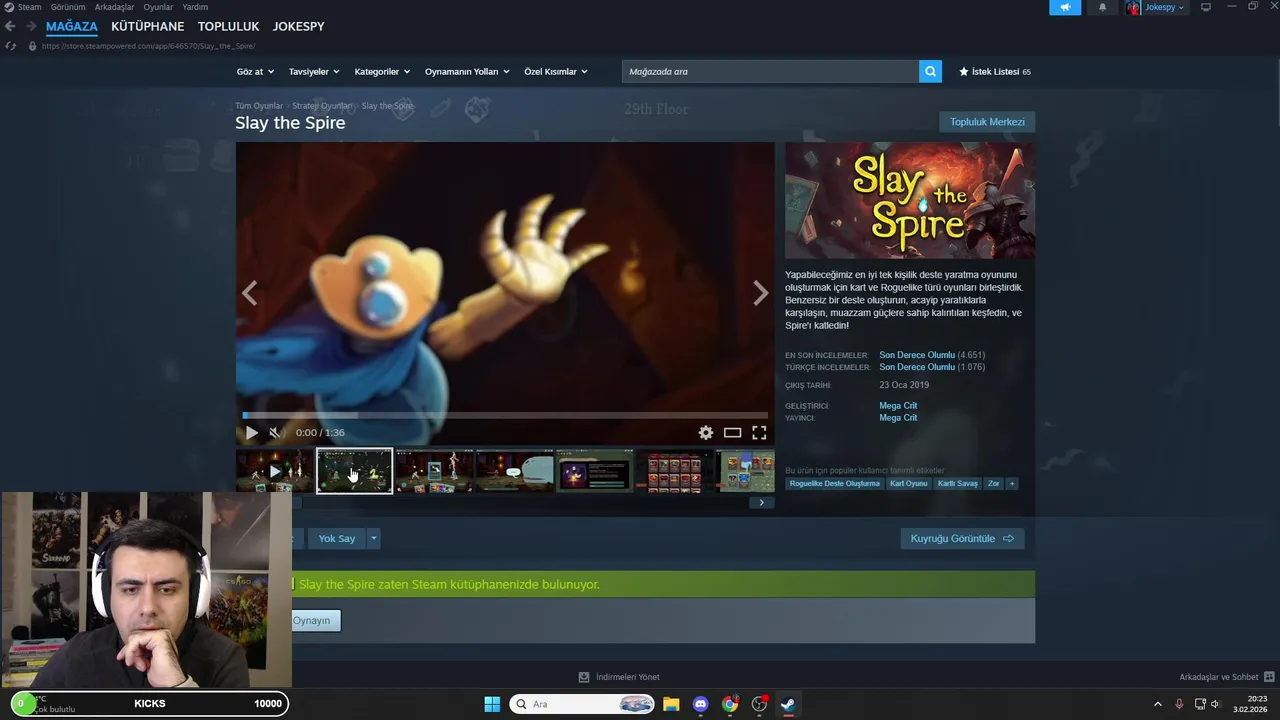
Task: Click the Mağazada ara search field
Action: 770,71
